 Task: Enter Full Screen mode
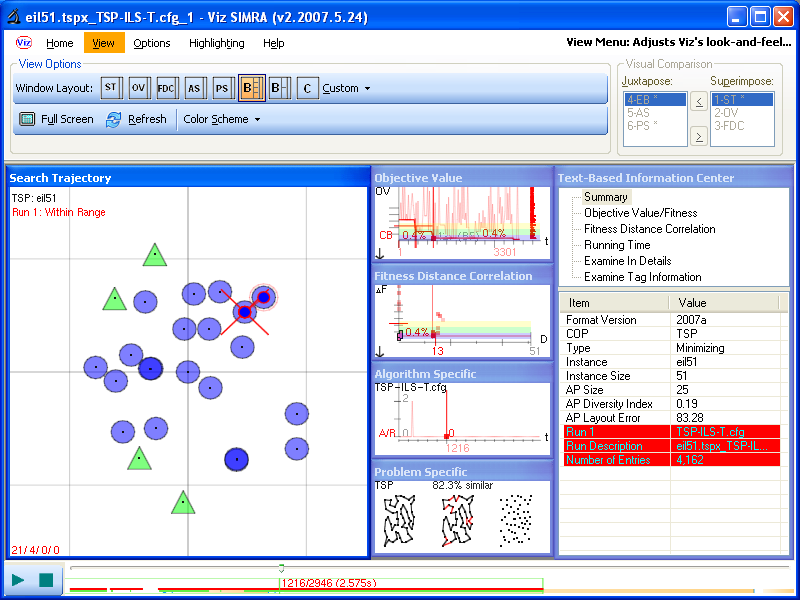click(56, 119)
